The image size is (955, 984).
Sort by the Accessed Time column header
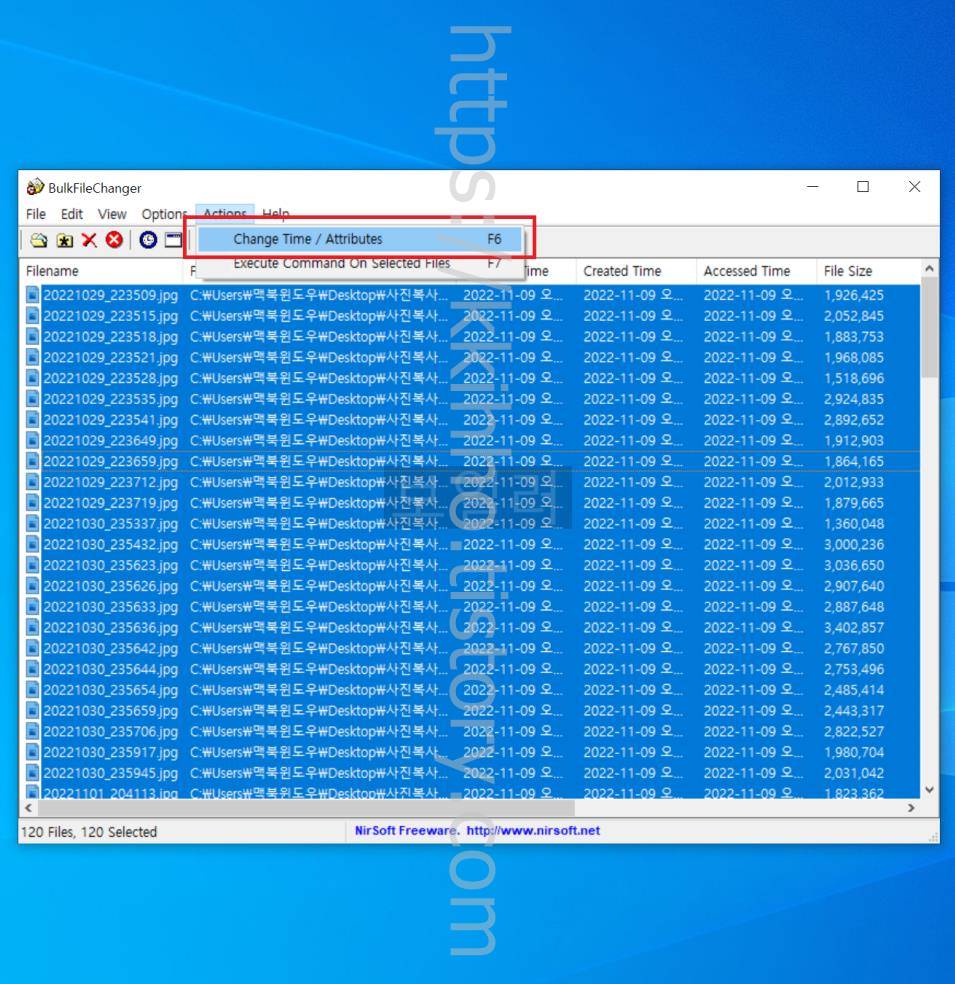pos(756,271)
